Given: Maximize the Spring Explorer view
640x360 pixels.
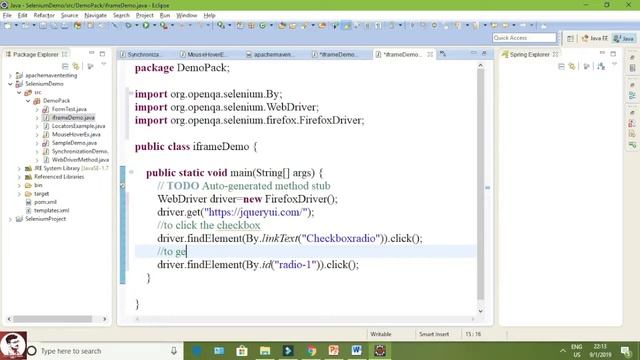Looking at the screenshot, I should pyautogui.click(x=613, y=53).
